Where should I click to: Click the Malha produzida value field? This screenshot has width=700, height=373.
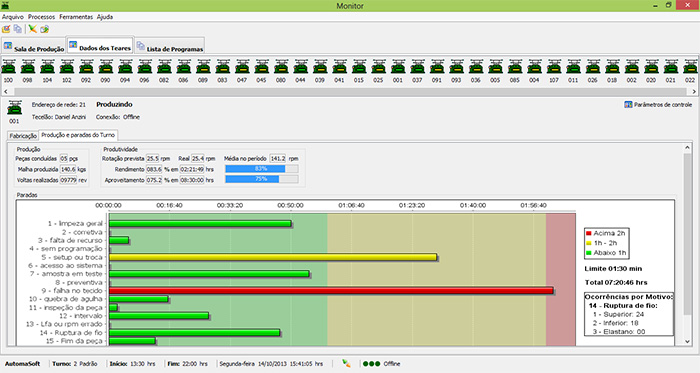coord(68,169)
